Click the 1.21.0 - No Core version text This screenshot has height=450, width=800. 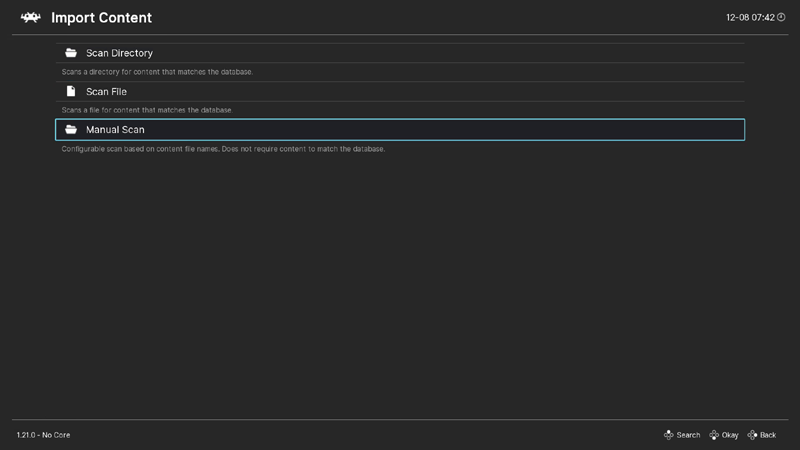click(44, 435)
